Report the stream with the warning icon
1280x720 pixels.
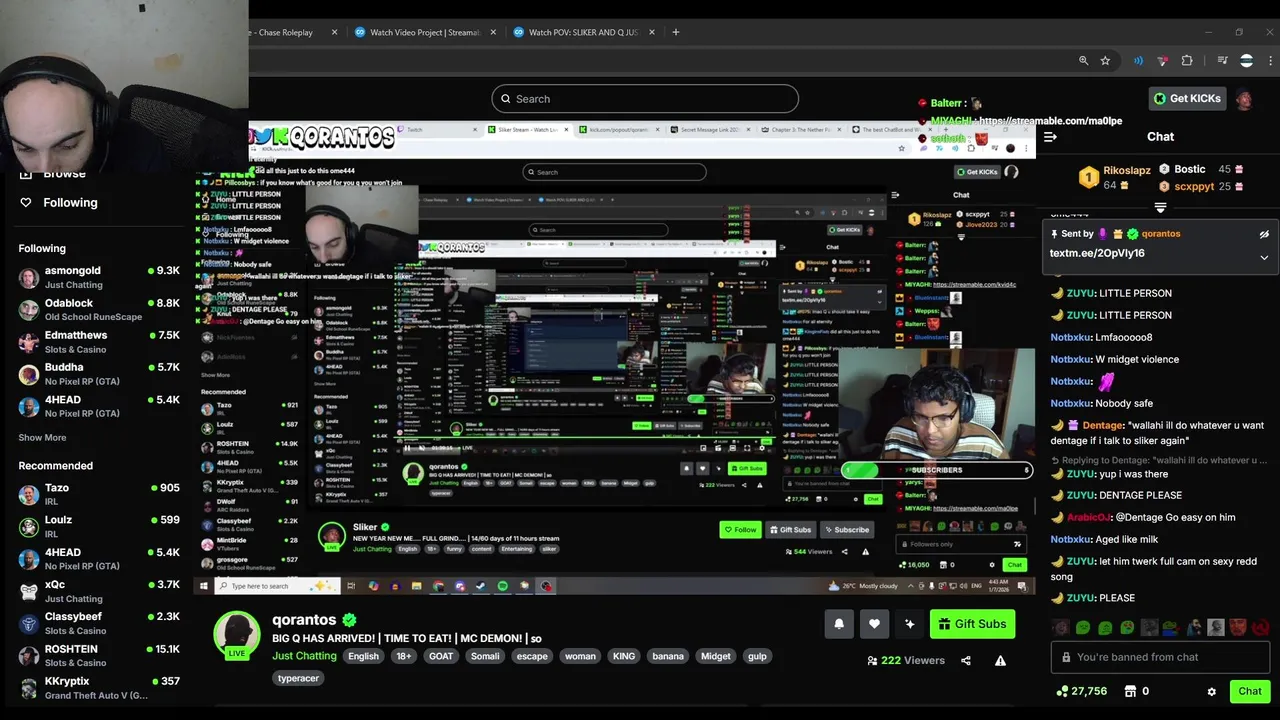coord(1000,660)
